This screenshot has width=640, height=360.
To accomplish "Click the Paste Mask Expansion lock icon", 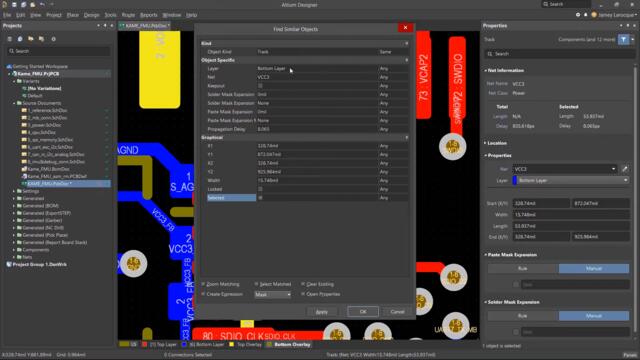I will [x=516, y=284].
